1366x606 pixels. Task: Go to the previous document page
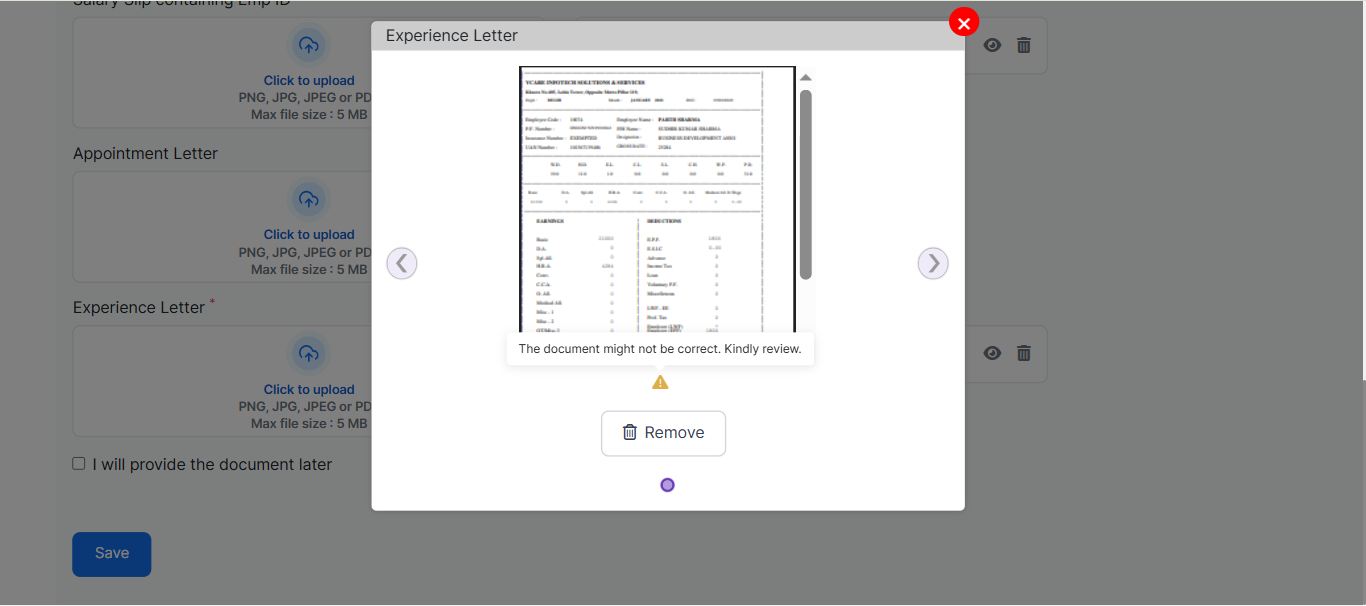pos(402,263)
